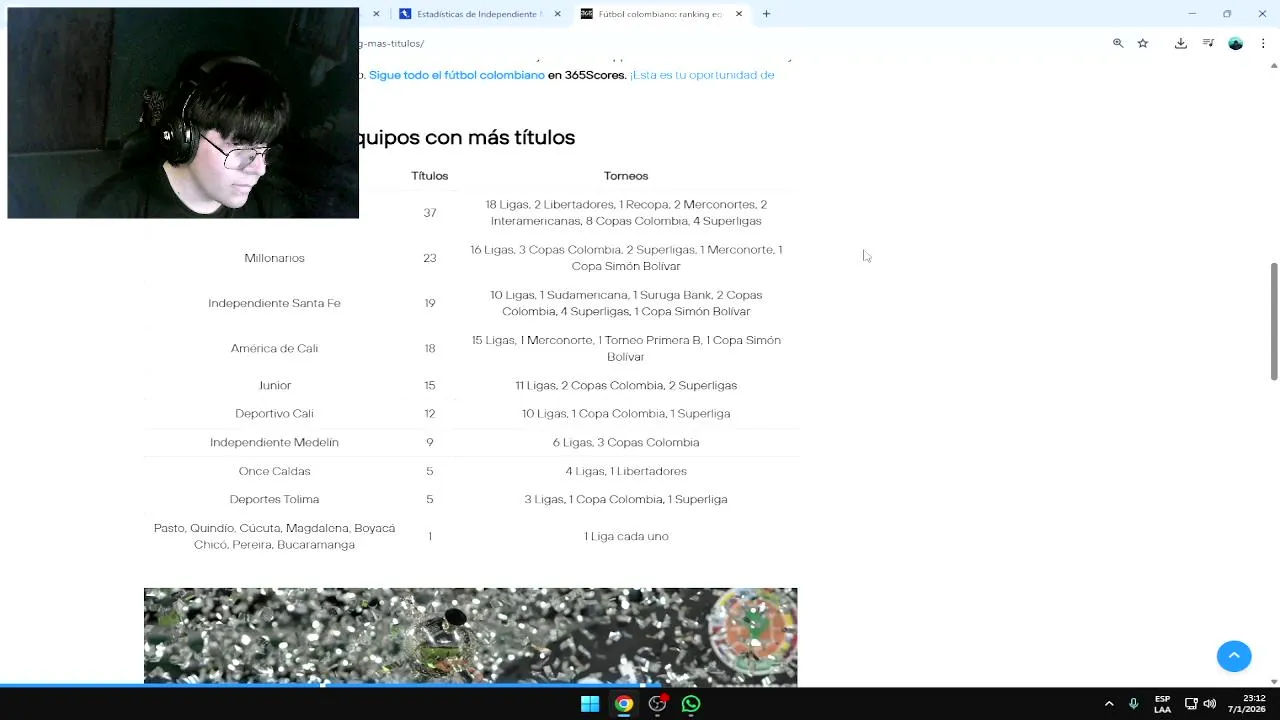Close the leftmost partially hidden tab

376,14
